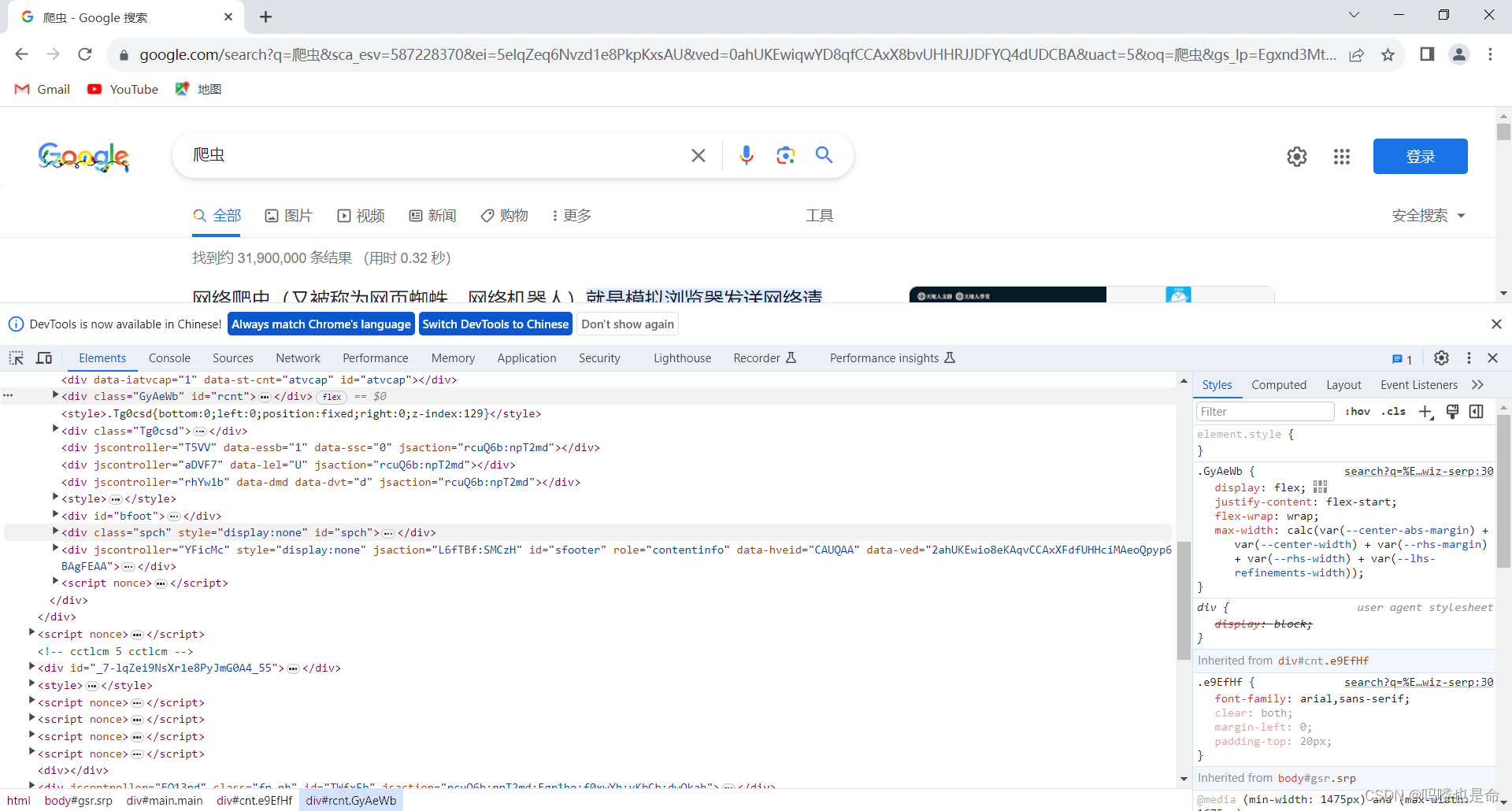
Task: Open search?q=...wiz-serp:30 link for .GyAeWb
Action: (1418, 472)
